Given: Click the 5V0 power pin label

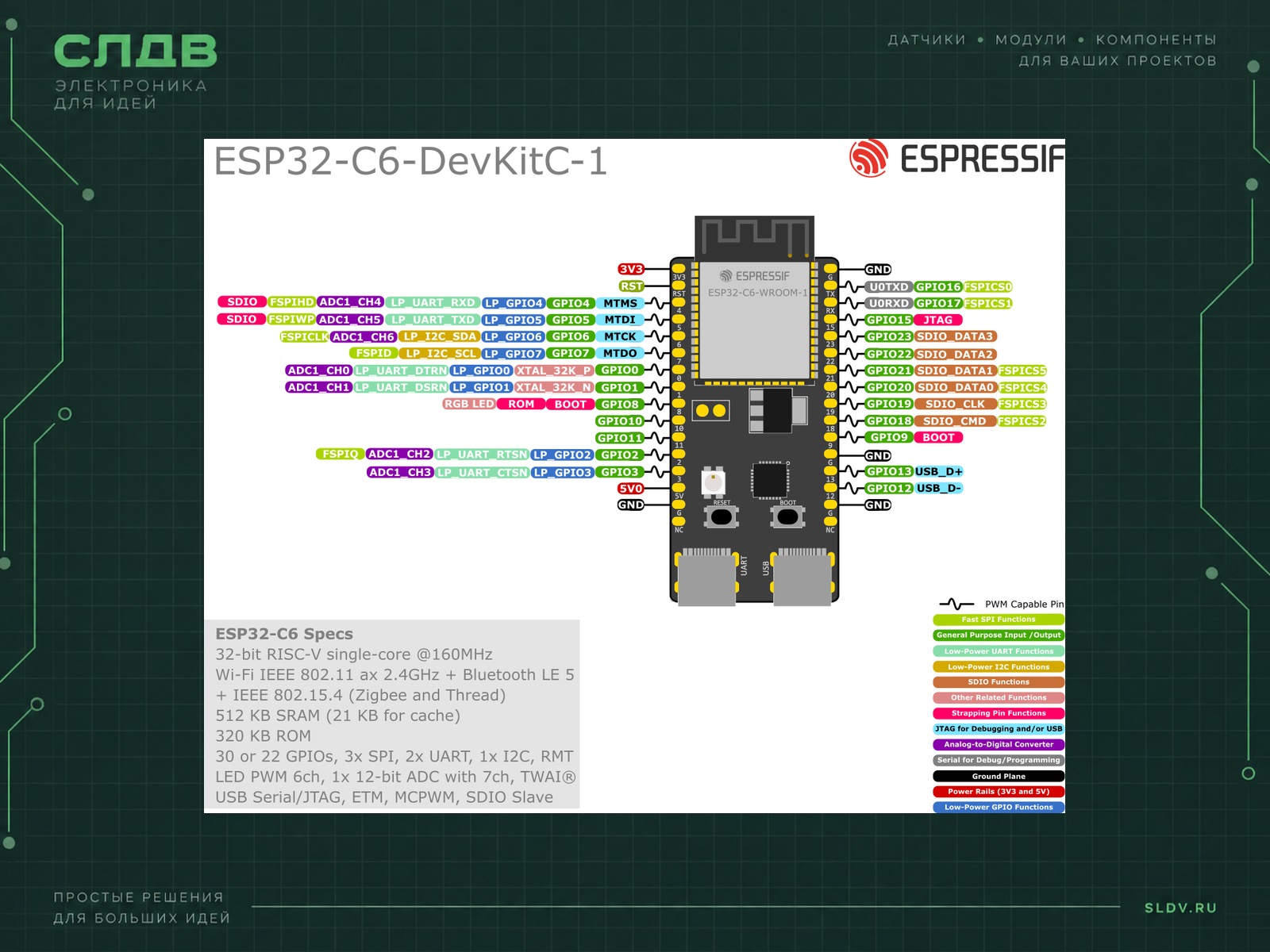Looking at the screenshot, I should pos(631,489).
